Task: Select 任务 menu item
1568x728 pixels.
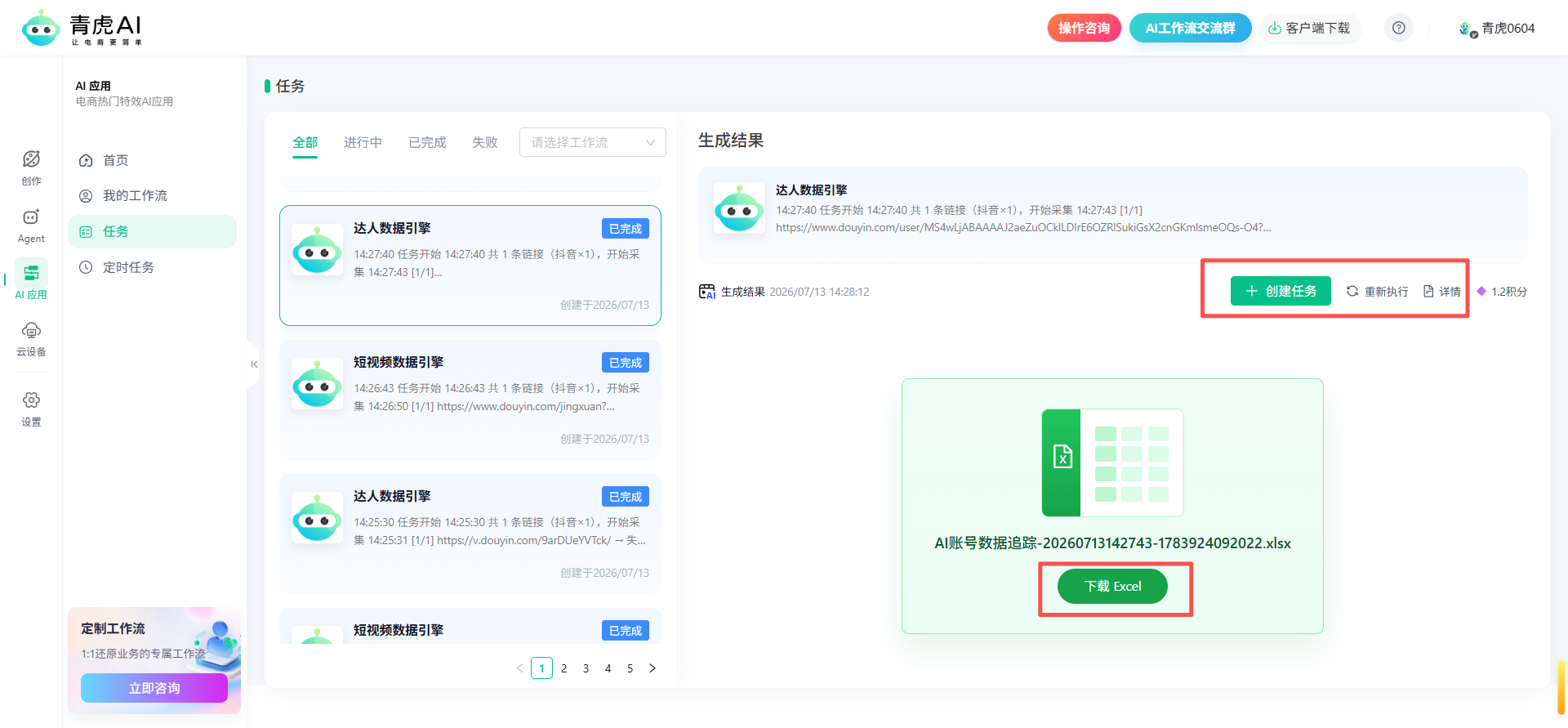Action: click(x=152, y=231)
